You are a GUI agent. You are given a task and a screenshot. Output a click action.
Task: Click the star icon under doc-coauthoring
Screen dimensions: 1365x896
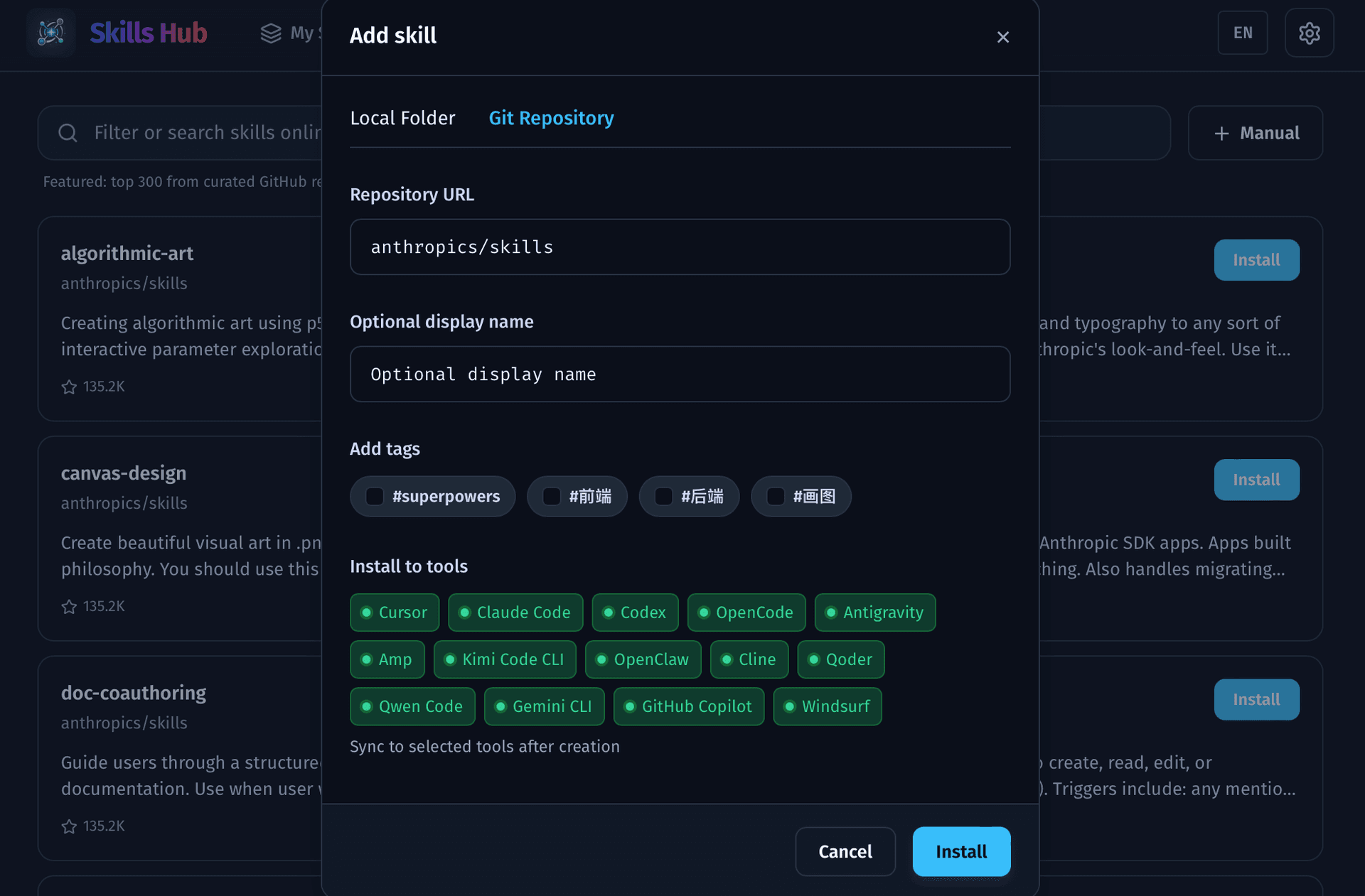click(69, 826)
